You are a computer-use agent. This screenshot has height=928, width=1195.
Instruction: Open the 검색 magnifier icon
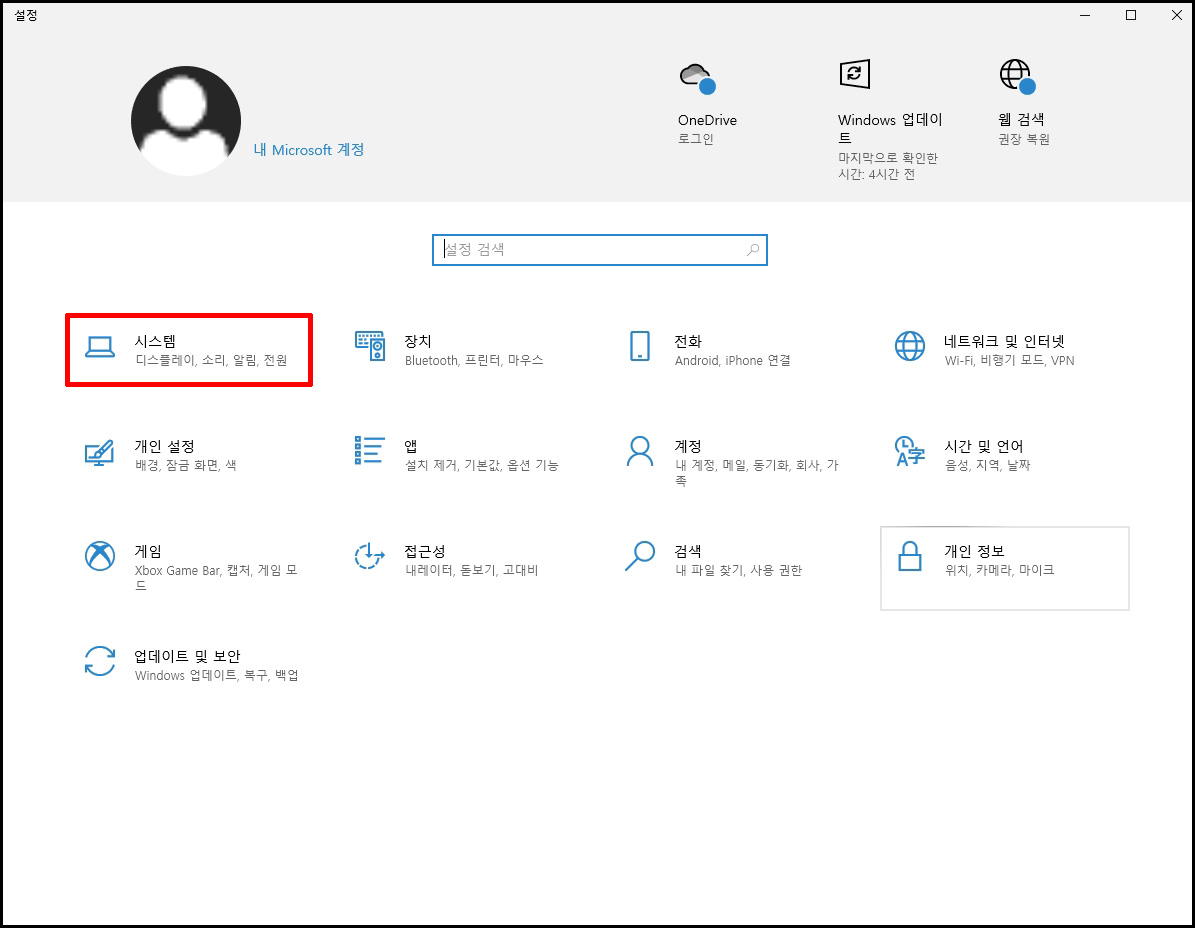(x=640, y=555)
